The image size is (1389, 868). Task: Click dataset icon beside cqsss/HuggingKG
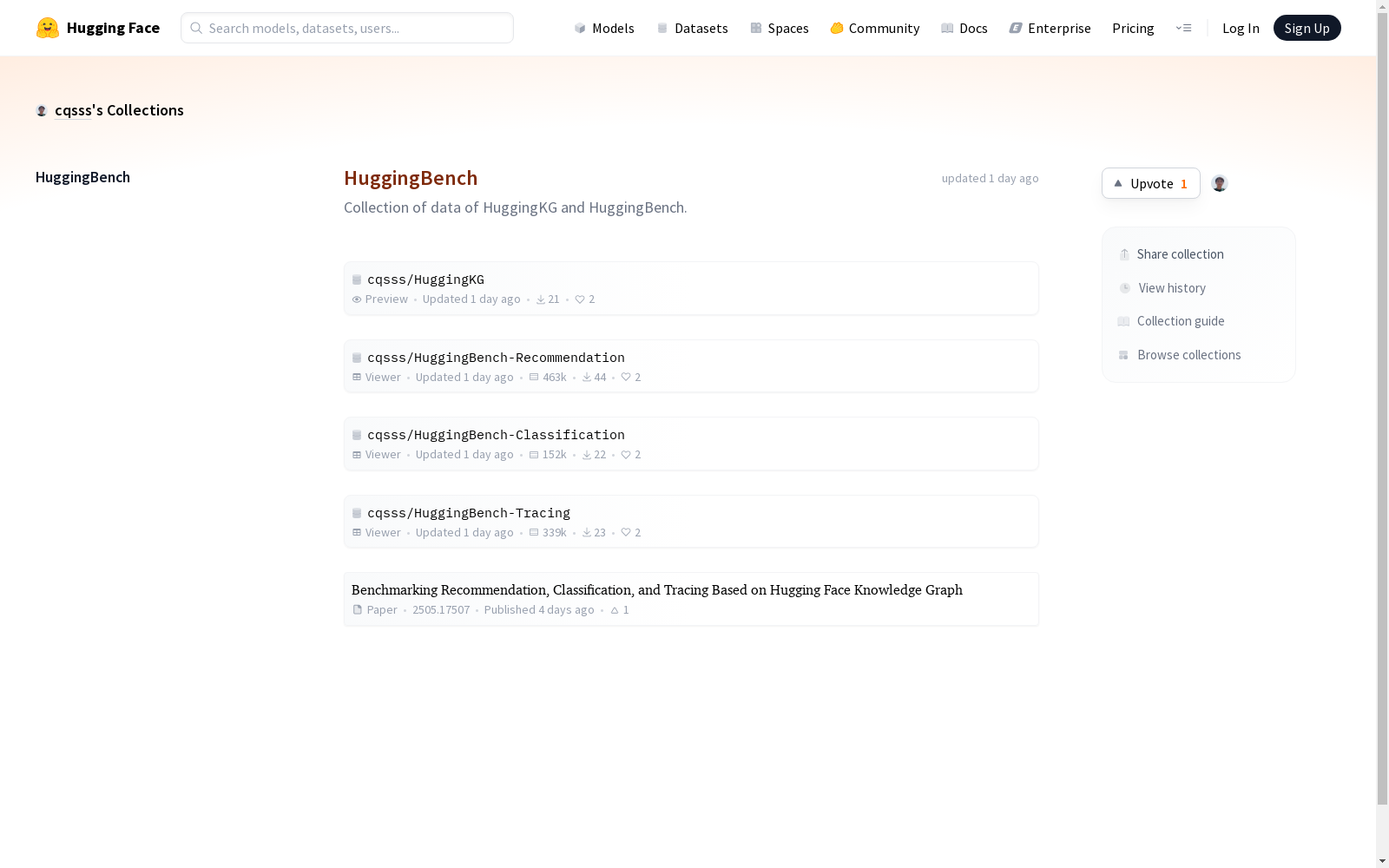(x=357, y=279)
